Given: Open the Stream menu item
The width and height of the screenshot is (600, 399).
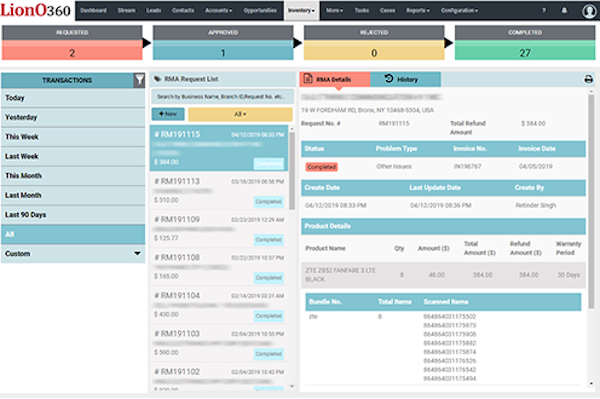Looking at the screenshot, I should coord(126,10).
